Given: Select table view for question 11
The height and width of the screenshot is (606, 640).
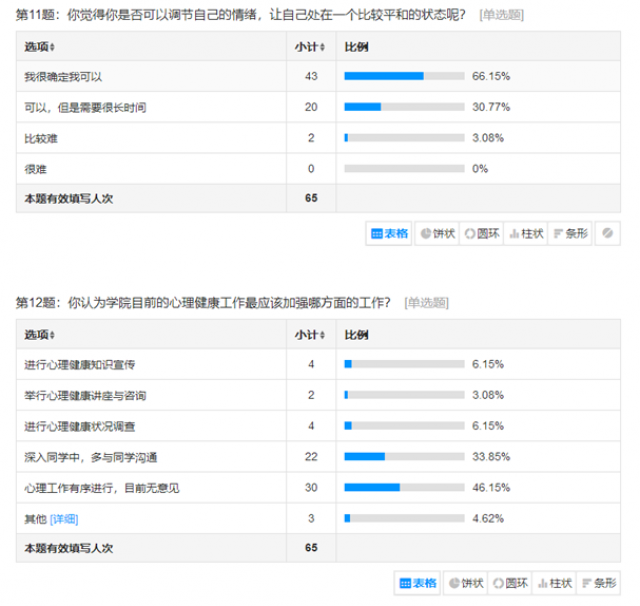Looking at the screenshot, I should [x=389, y=233].
